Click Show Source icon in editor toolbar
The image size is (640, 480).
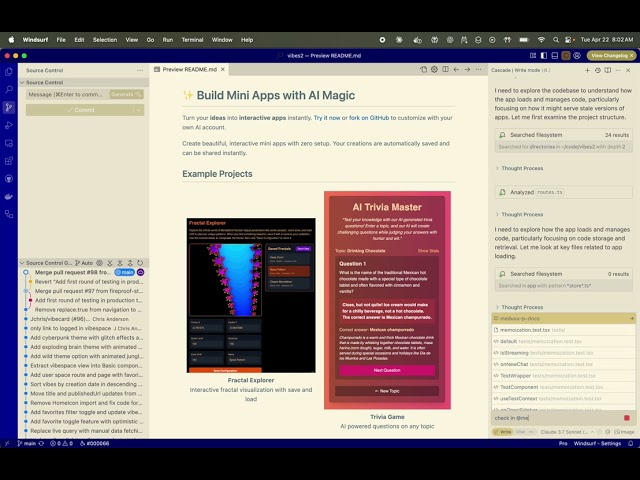click(423, 69)
